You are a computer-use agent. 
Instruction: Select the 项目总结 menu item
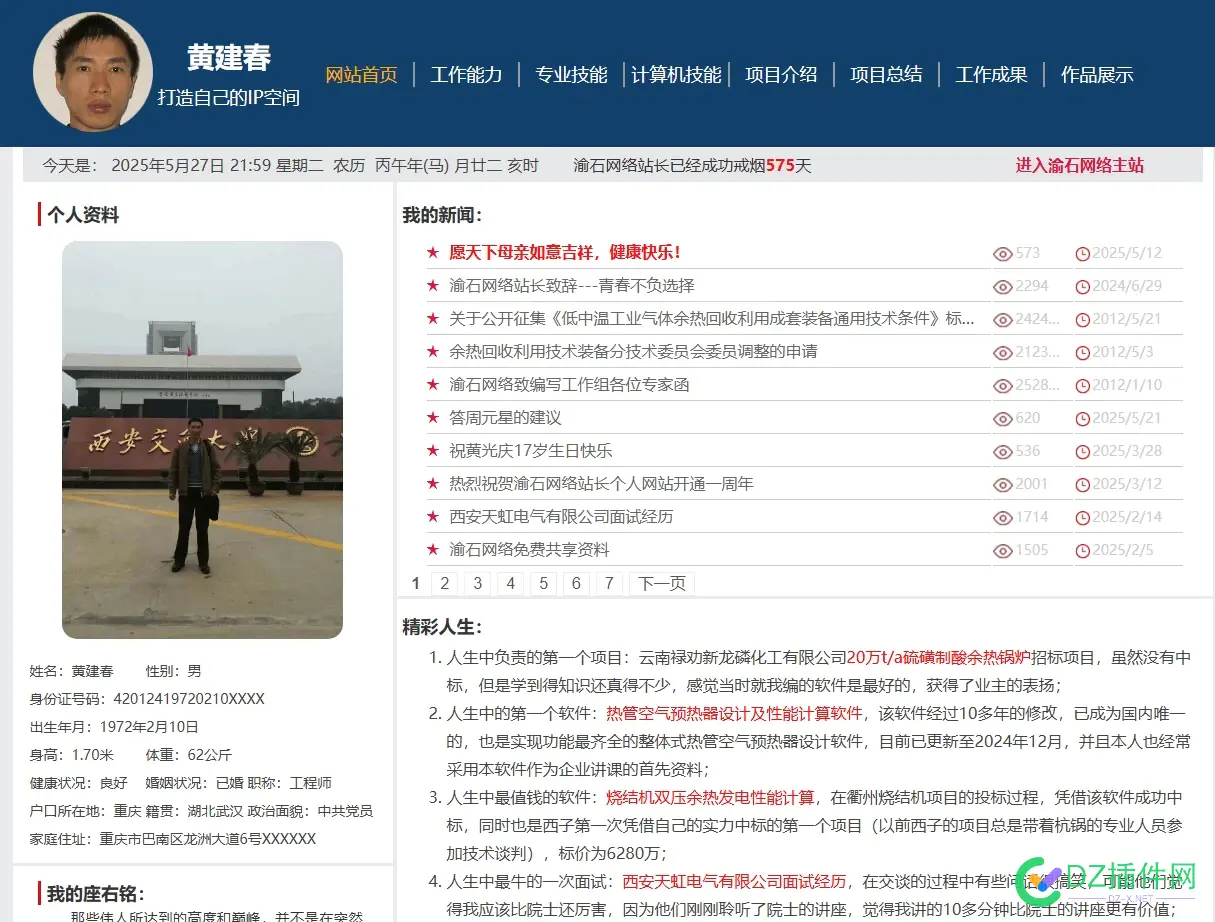pyautogui.click(x=886, y=75)
